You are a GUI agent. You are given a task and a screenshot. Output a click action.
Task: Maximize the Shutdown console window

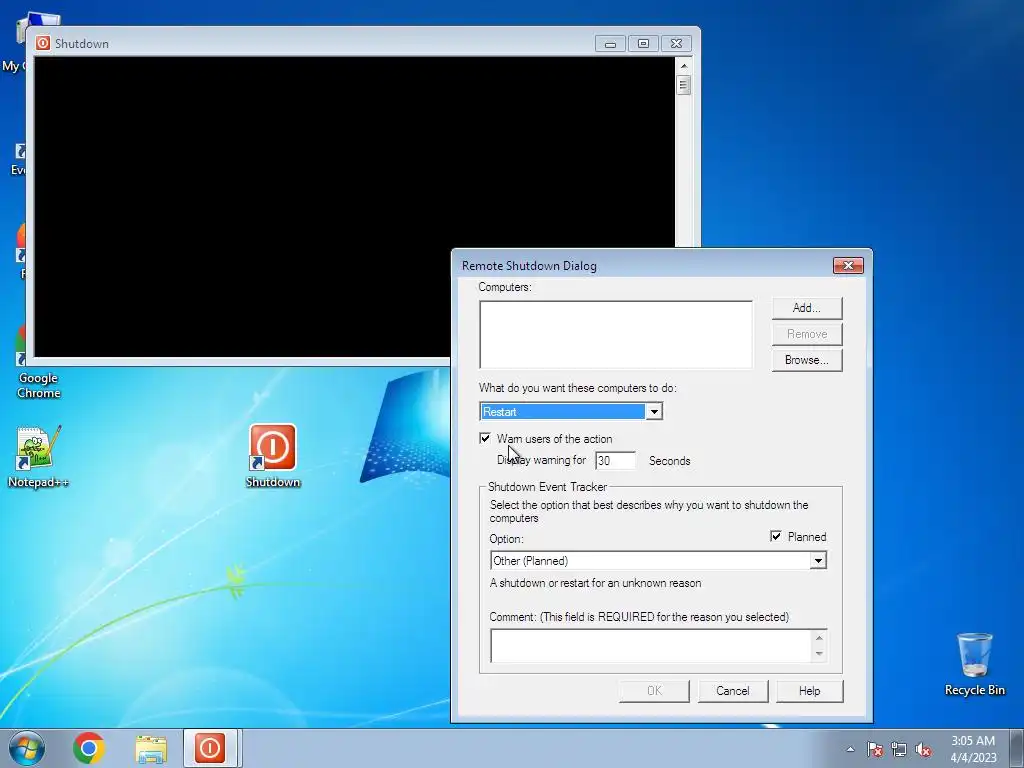[643, 44]
